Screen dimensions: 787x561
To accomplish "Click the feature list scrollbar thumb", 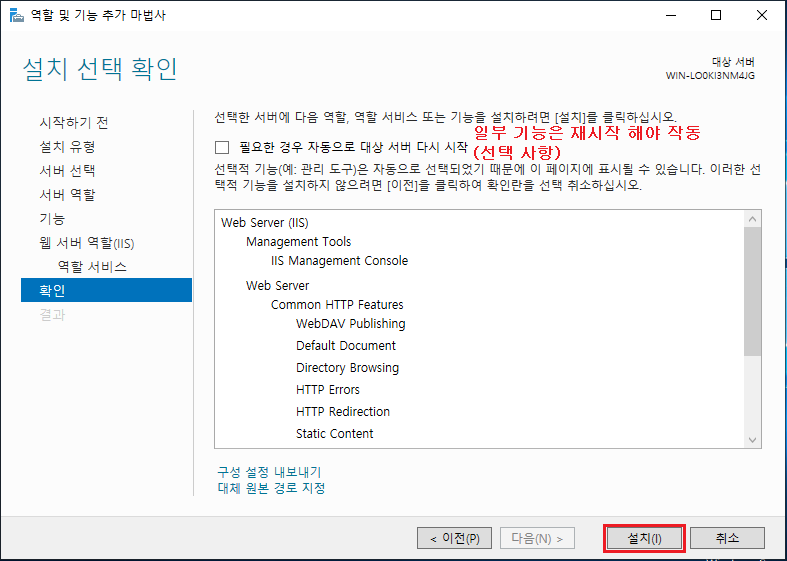I will 752,292.
